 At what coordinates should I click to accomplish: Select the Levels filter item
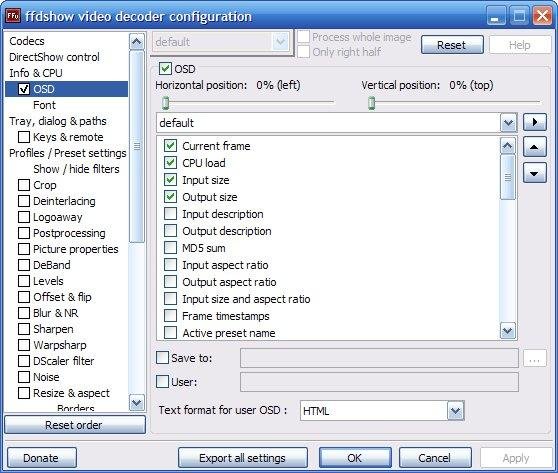(48, 281)
